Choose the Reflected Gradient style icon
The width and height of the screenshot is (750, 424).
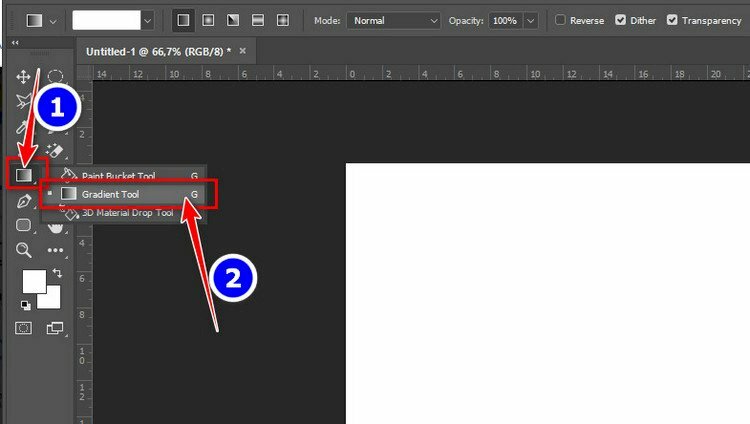(258, 20)
